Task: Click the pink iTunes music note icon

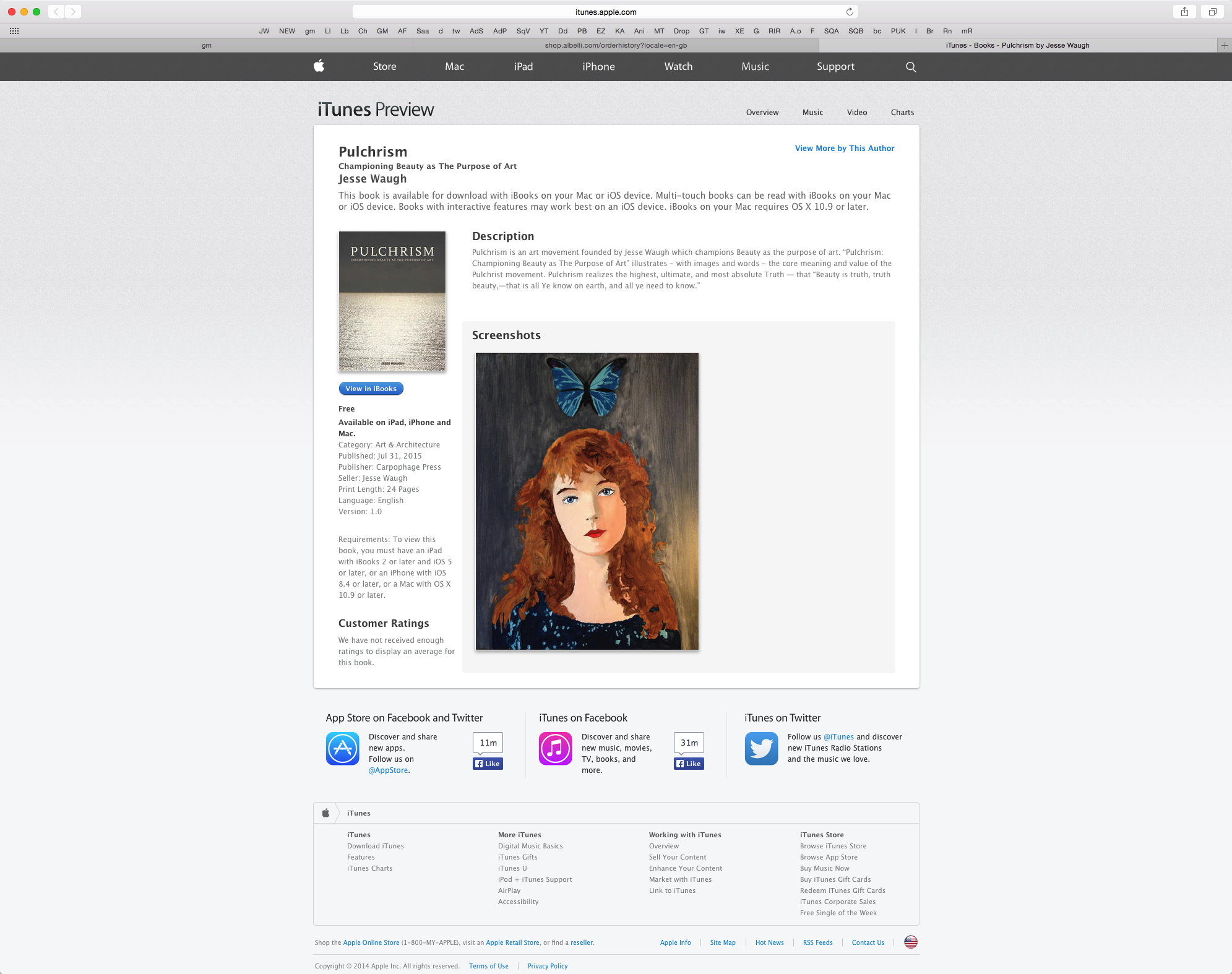Action: tap(555, 749)
